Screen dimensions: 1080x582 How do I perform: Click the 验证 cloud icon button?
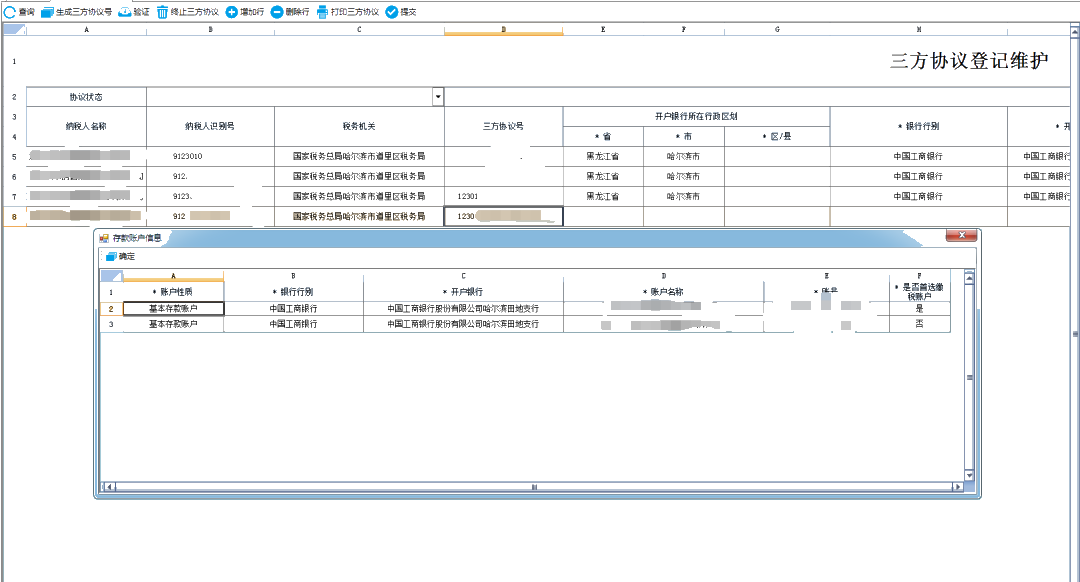pyautogui.click(x=125, y=12)
